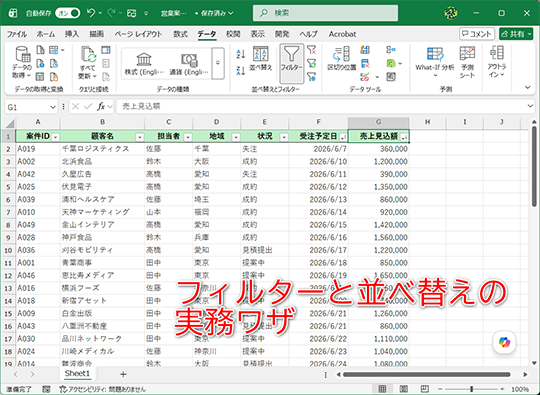Open the データの取得 (Get Data) menu
540x395 pixels.
click(22, 62)
